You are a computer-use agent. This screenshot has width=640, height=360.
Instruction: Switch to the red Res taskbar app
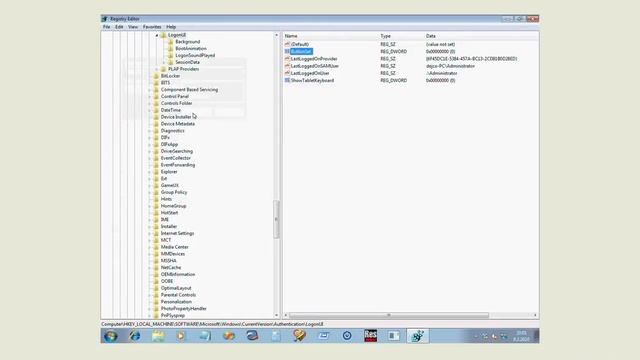click(x=370, y=336)
